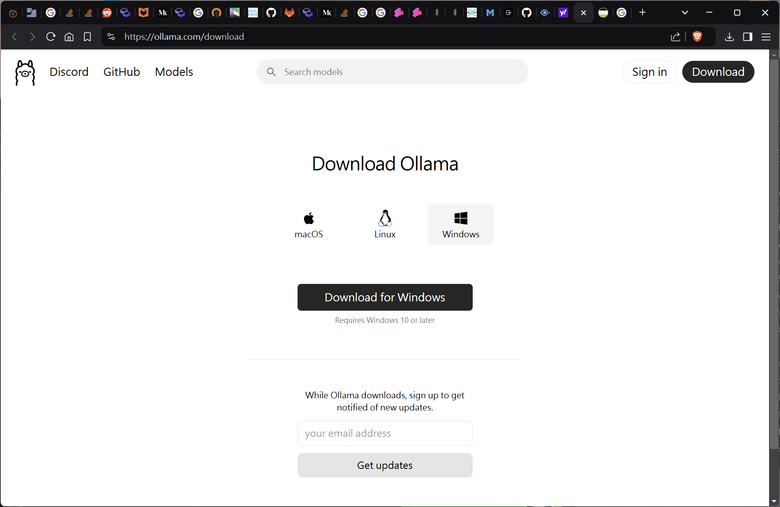Toggle the browser sidebar panel icon
780x507 pixels.
pyautogui.click(x=747, y=37)
